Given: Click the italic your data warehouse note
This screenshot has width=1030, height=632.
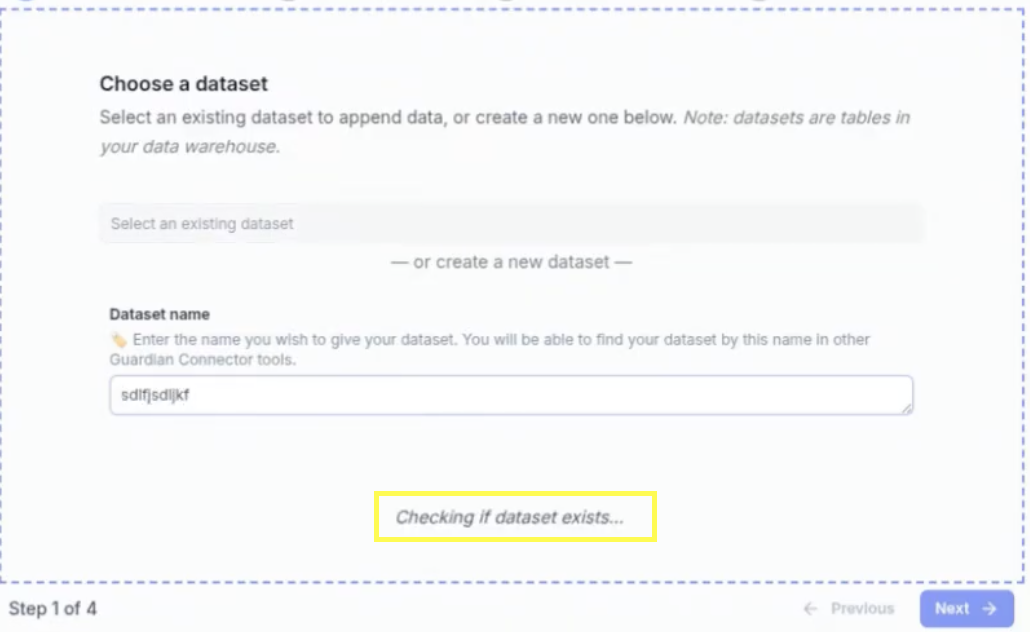Looking at the screenshot, I should [190, 146].
